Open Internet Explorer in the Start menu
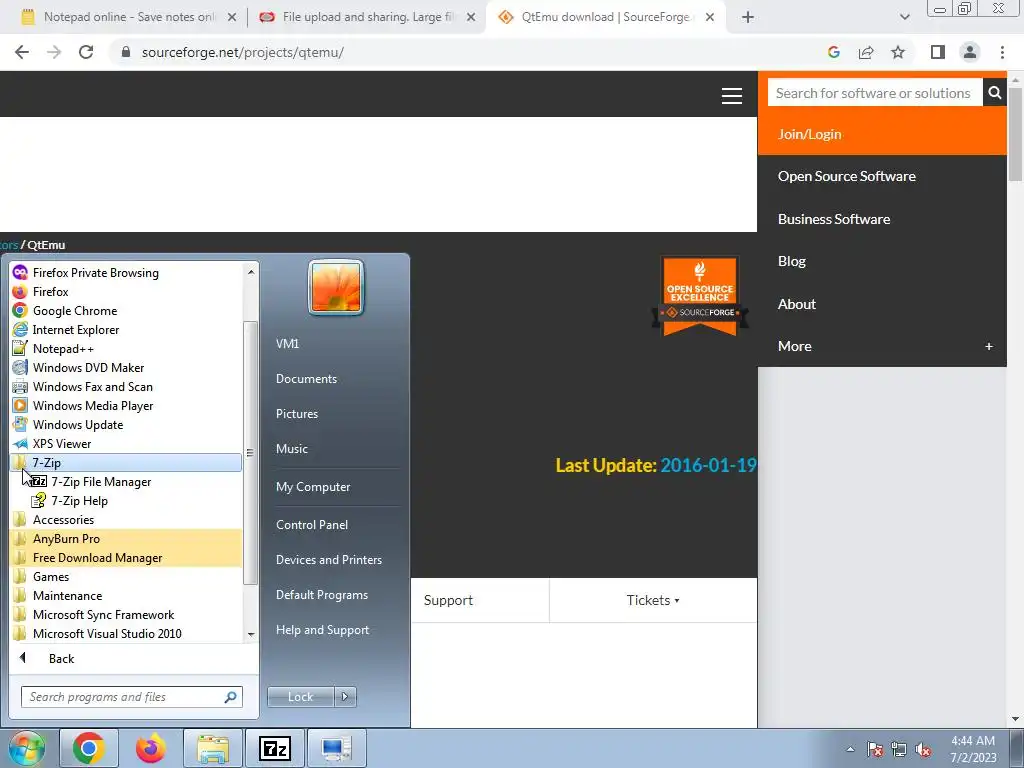Viewport: 1024px width, 768px height. pyautogui.click(x=76, y=330)
